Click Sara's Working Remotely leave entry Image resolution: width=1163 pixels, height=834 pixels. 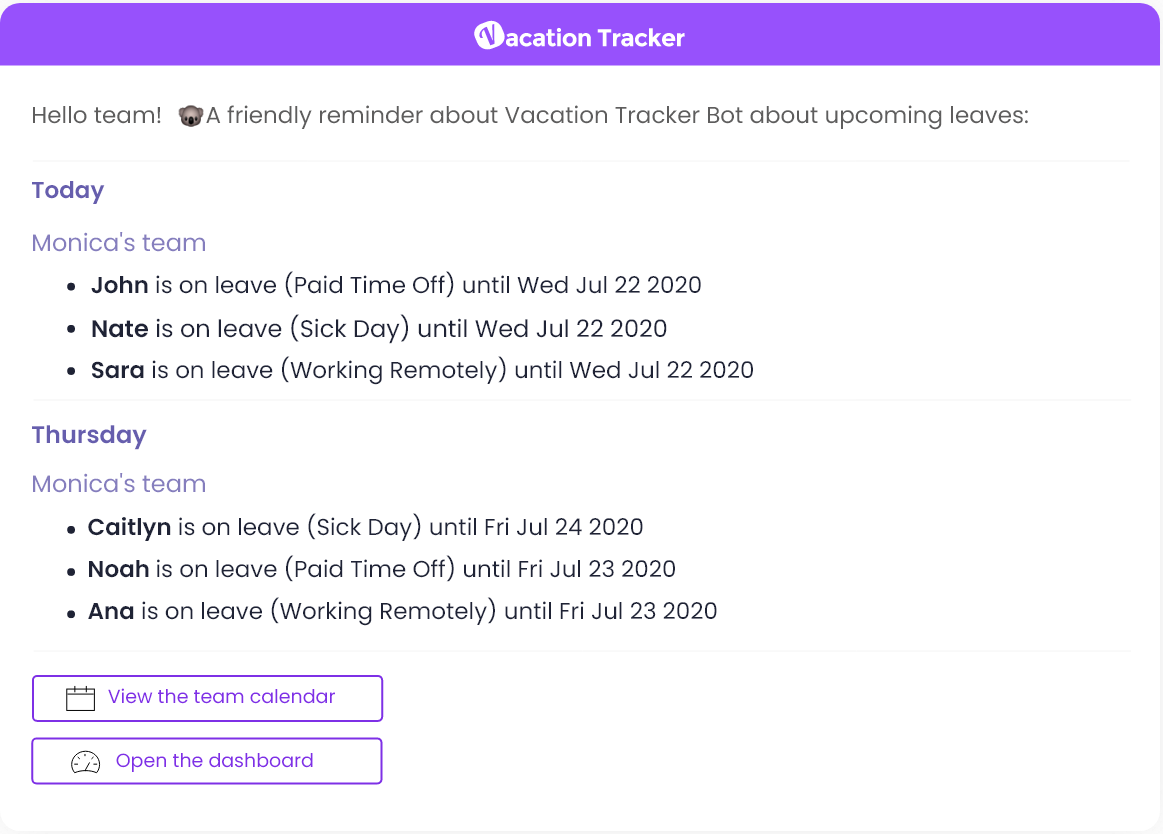tap(422, 370)
